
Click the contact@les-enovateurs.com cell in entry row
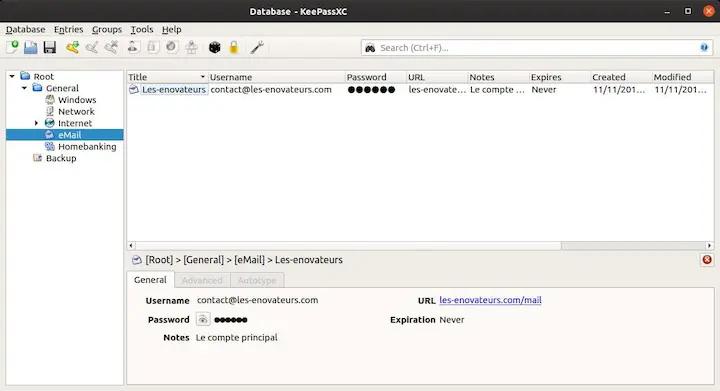[x=271, y=89]
